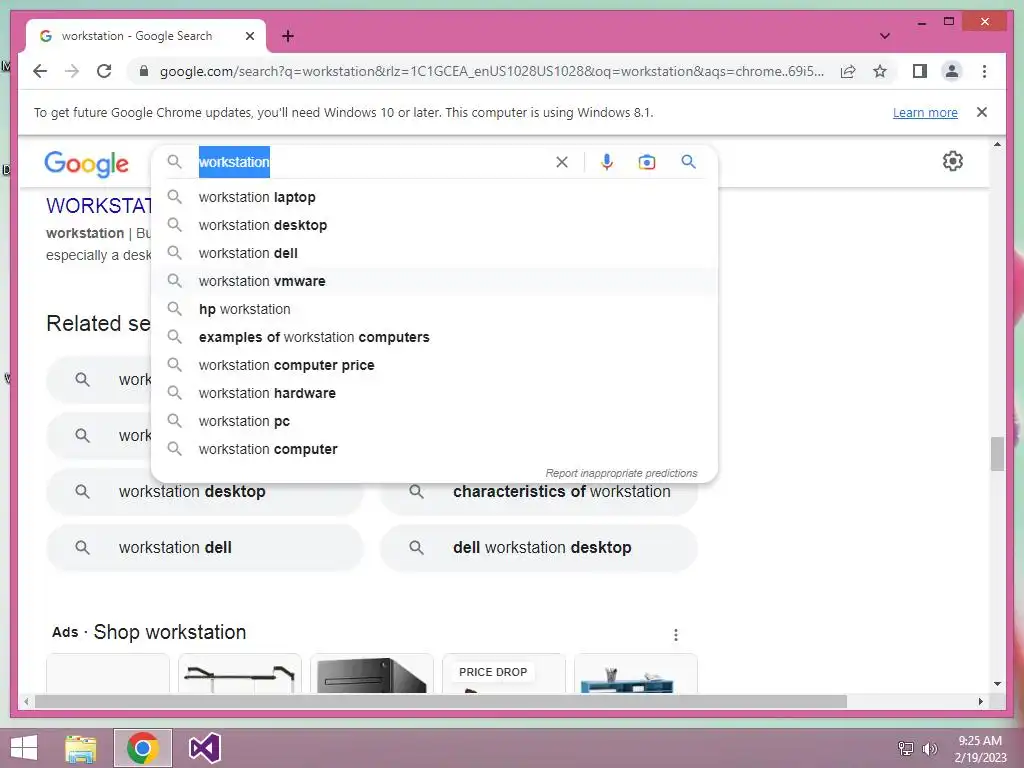The width and height of the screenshot is (1024, 768).
Task: Choose suggestion workstation computer price
Action: (x=434, y=366)
